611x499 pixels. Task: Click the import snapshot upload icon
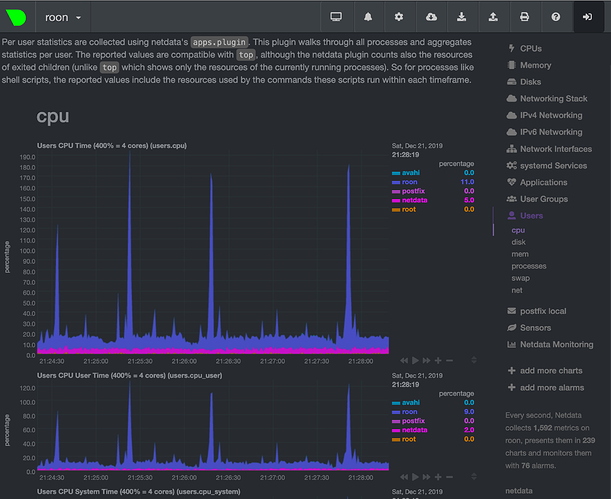coord(493,17)
